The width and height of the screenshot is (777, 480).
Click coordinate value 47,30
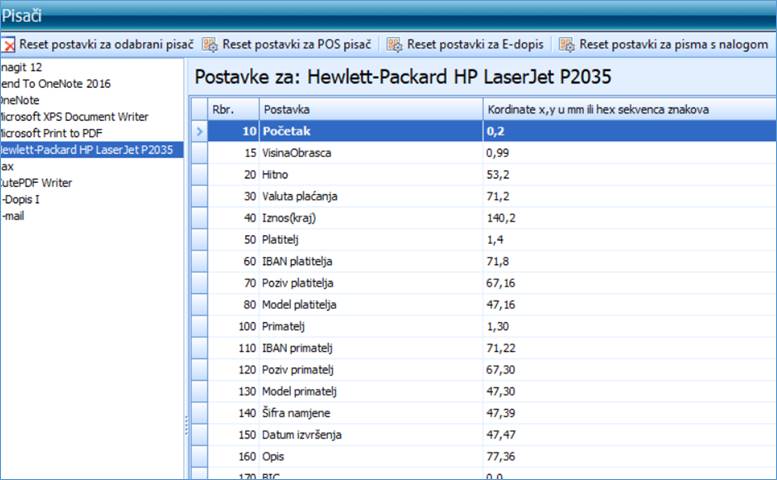click(500, 391)
